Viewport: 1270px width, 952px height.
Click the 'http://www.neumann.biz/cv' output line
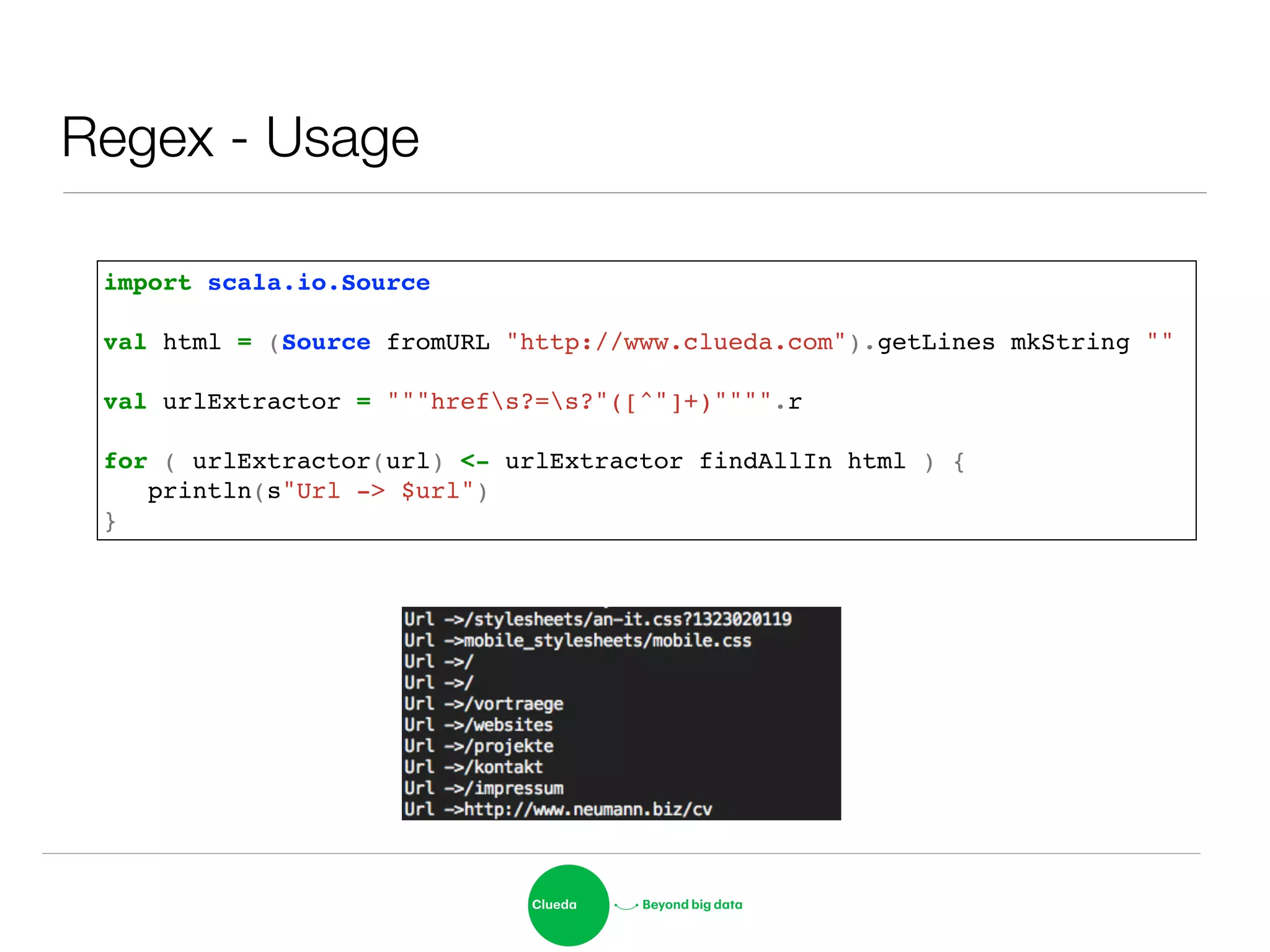558,809
